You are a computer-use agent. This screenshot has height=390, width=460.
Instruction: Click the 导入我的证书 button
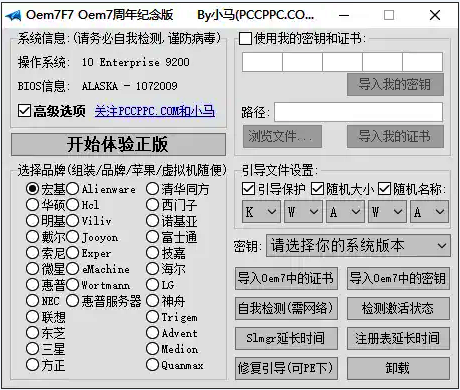(x=395, y=136)
